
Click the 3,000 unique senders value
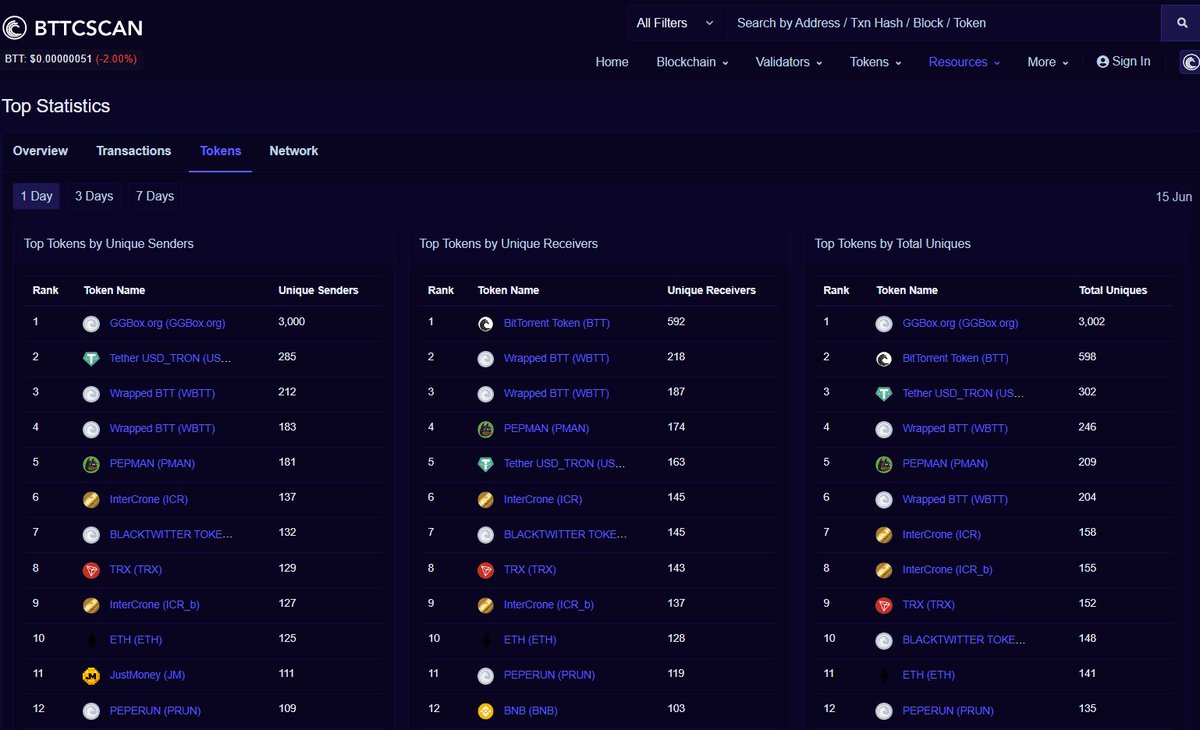pyautogui.click(x=292, y=322)
